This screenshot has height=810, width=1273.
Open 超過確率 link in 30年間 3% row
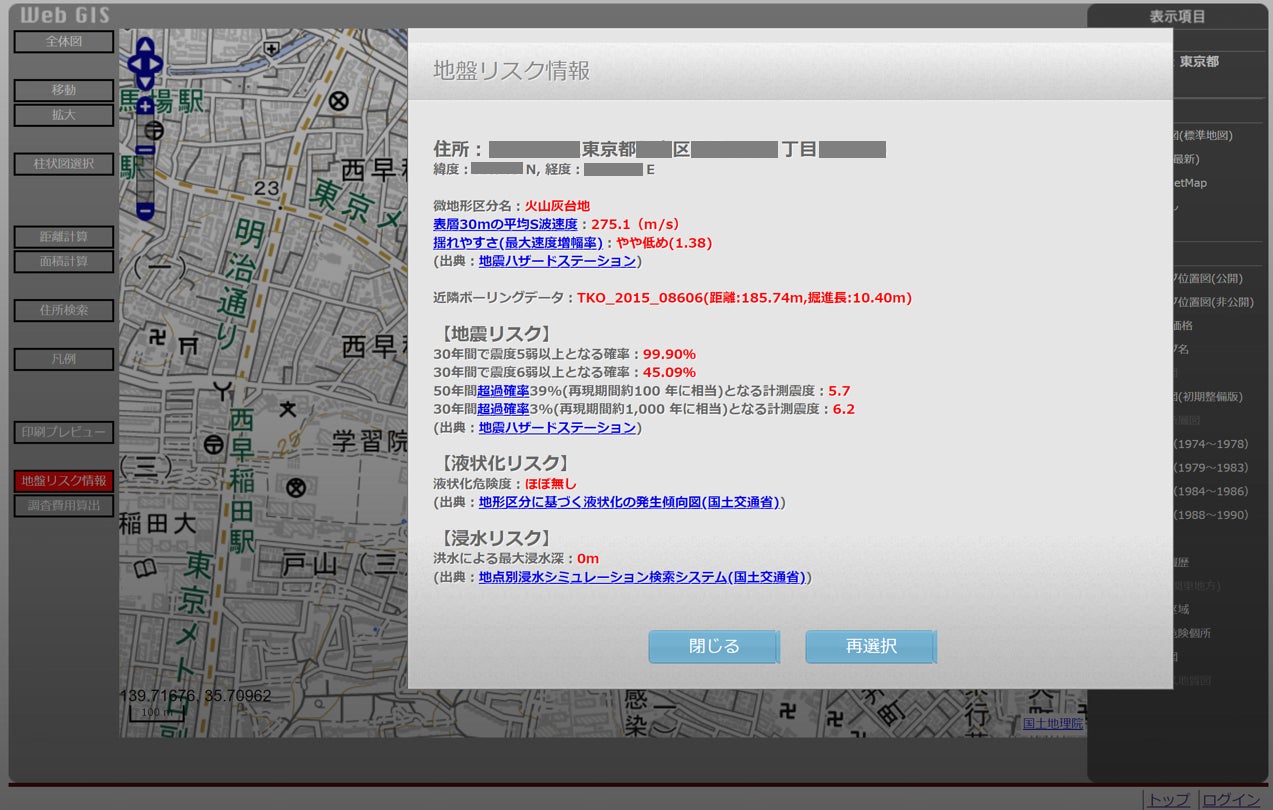503,409
